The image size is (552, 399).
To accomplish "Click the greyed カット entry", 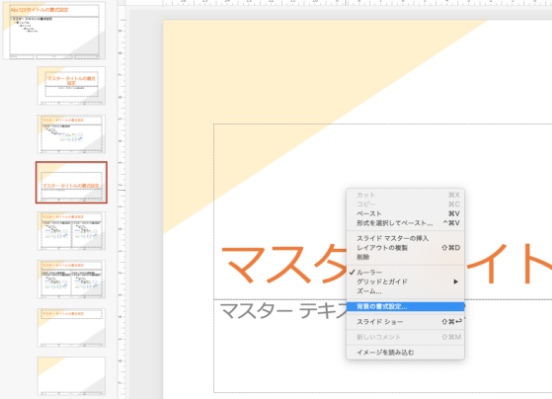I will 405,195.
